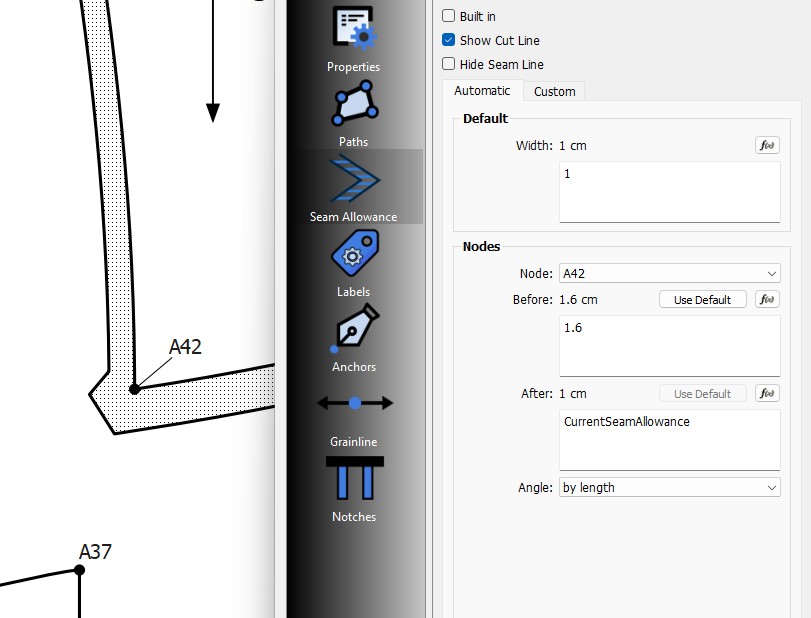
Task: Open the Angle by length dropdown
Action: coord(669,488)
